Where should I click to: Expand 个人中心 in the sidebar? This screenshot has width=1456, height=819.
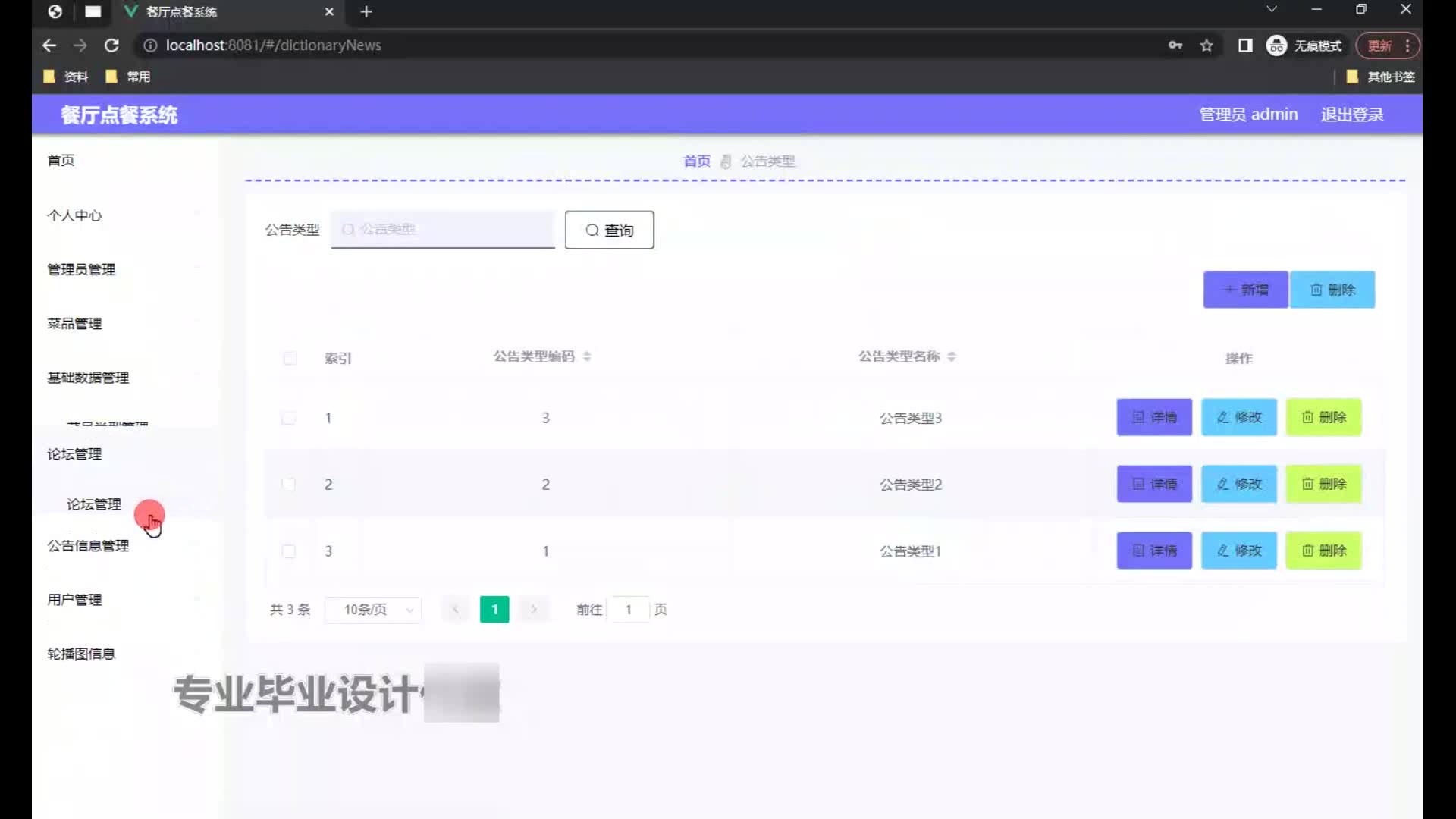pos(74,215)
